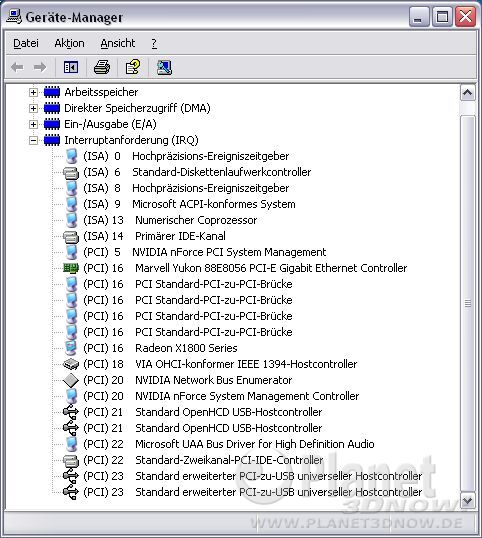Click the vertical scrollbar thumb
Screen dimensions: 482x538
click(468, 304)
